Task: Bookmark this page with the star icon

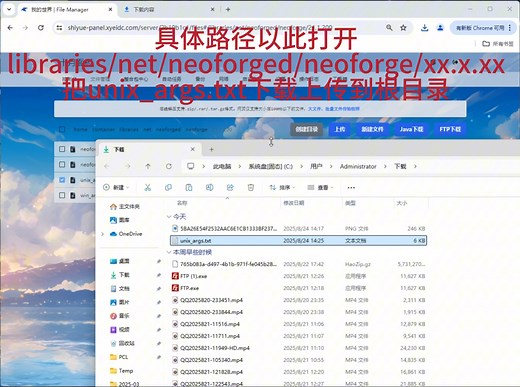Action: click(x=403, y=28)
